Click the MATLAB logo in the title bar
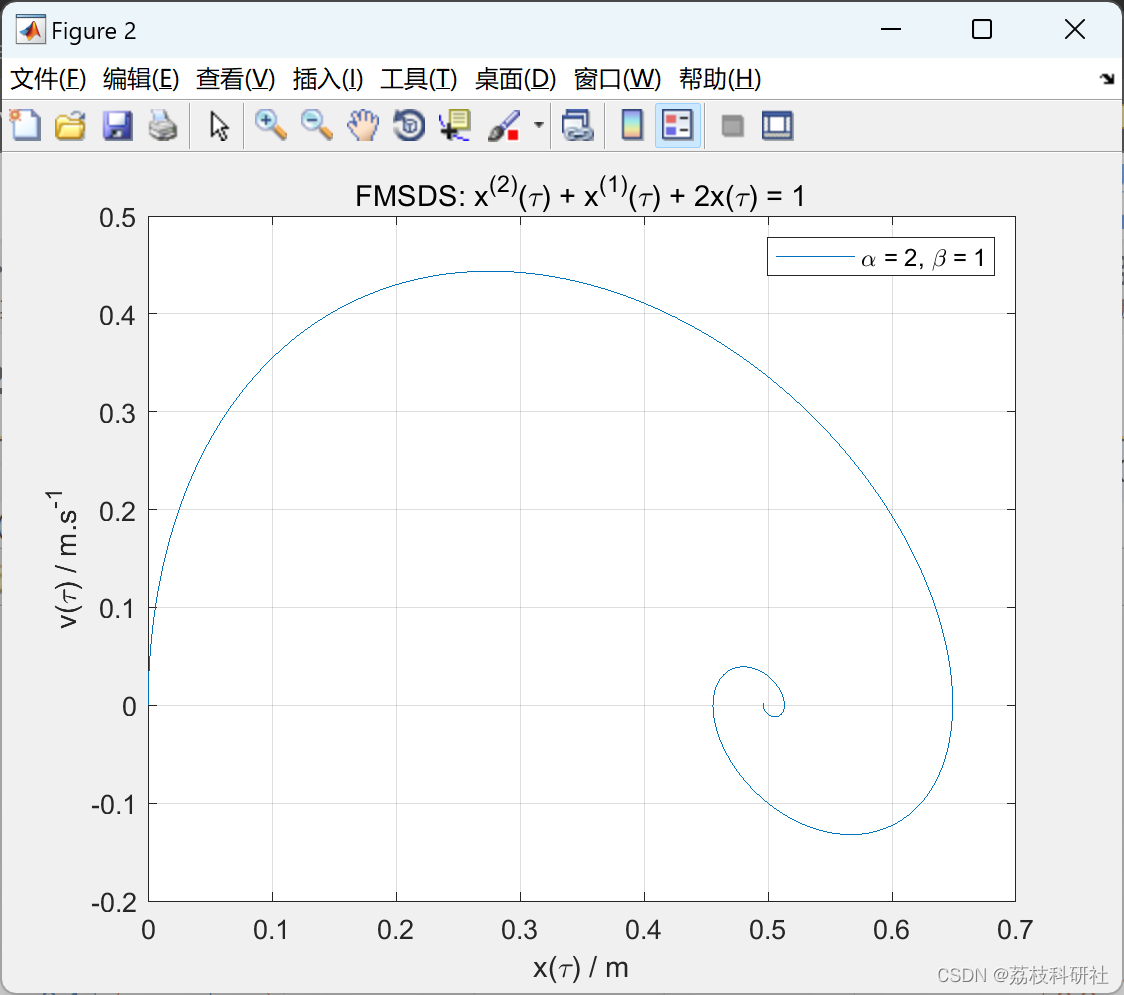The height and width of the screenshot is (995, 1124). [31, 29]
